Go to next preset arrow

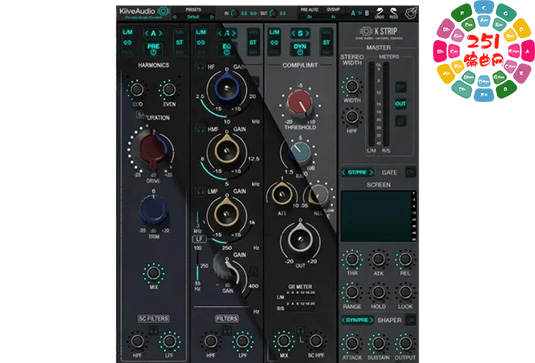212,17
